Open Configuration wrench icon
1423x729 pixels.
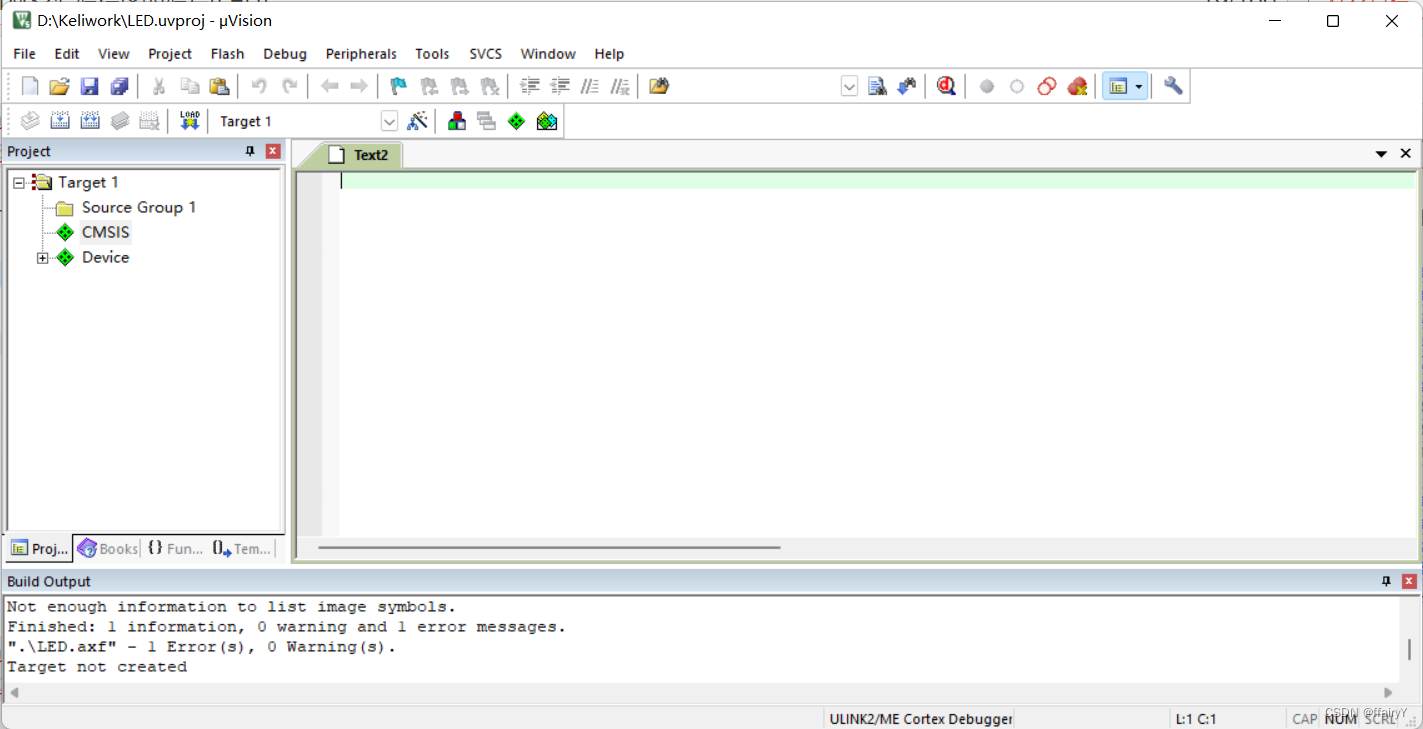tap(1173, 86)
